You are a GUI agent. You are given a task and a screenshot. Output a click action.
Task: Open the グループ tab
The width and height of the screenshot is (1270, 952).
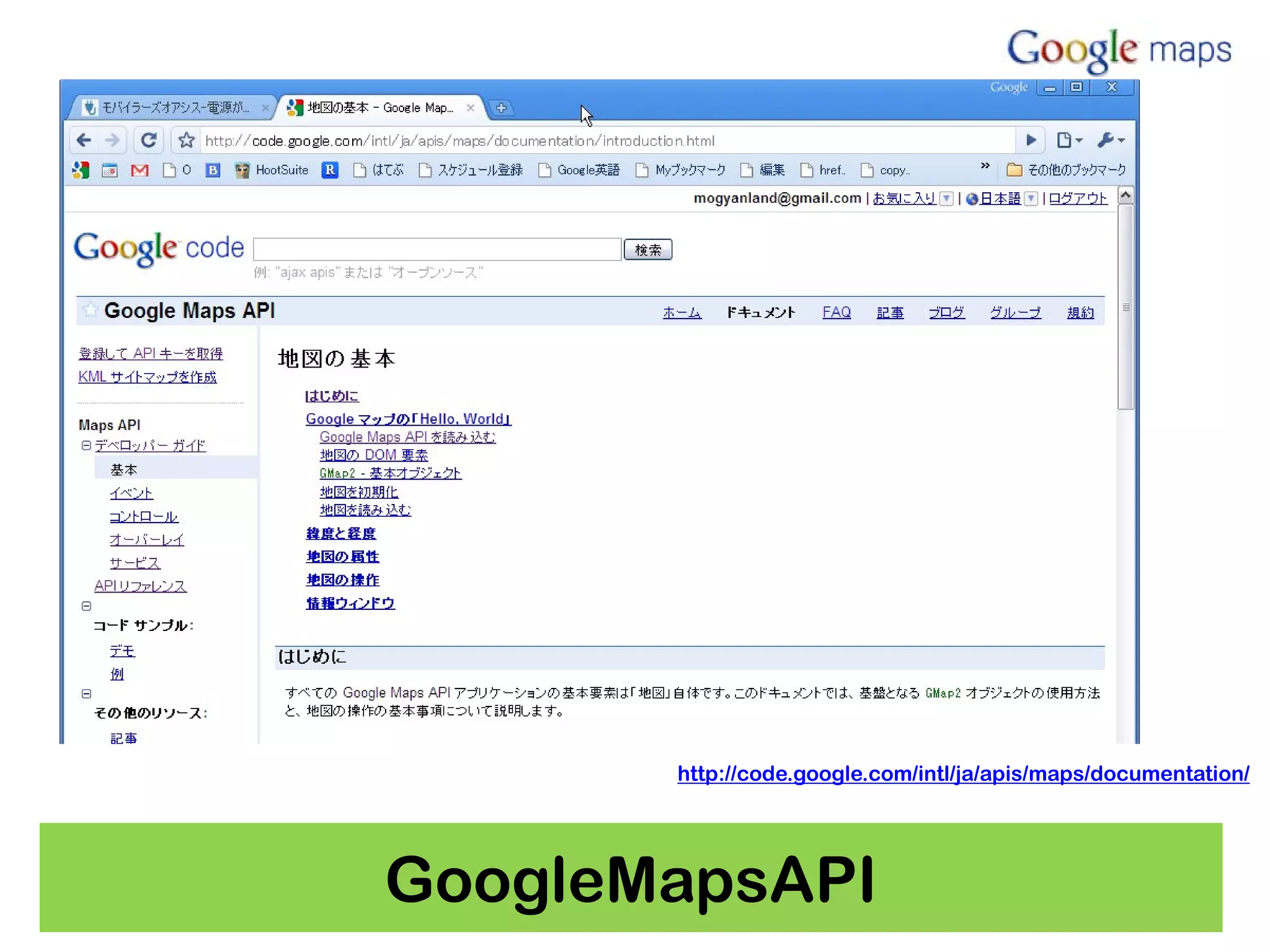tap(1015, 312)
